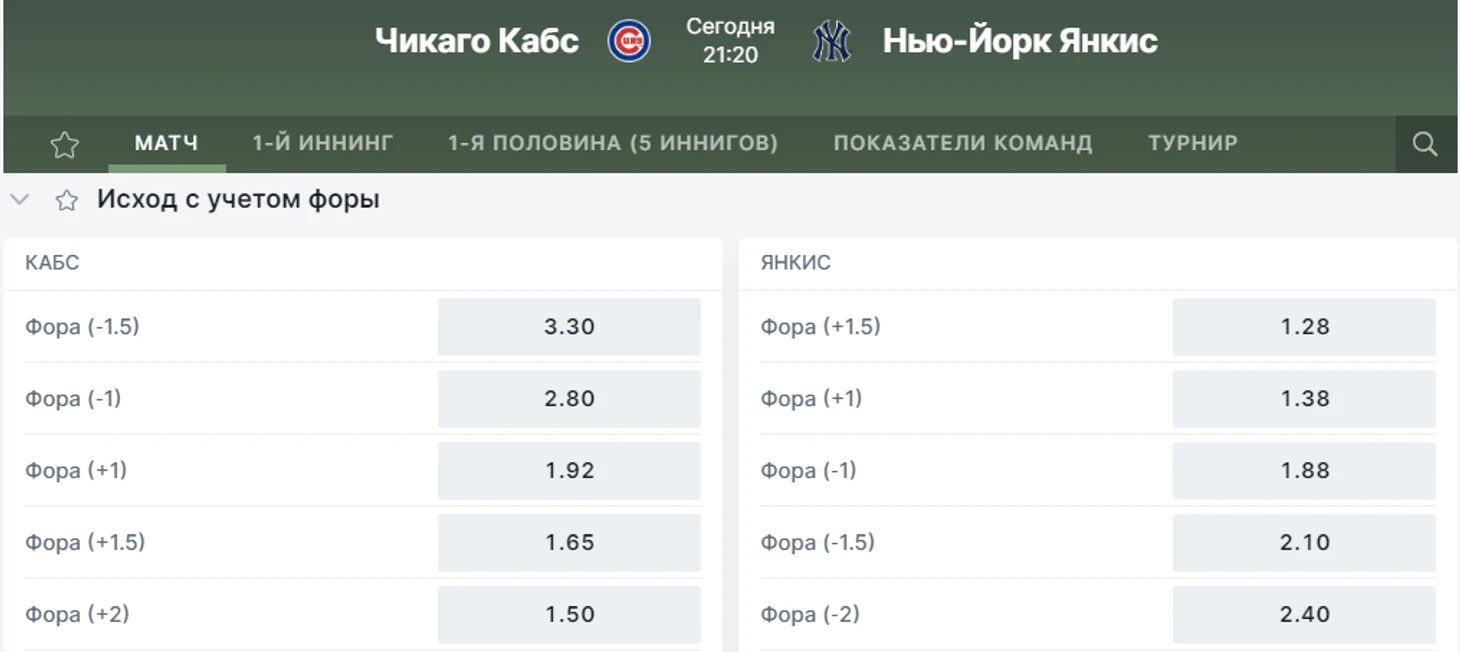Viewport: 1460px width, 652px height.
Task: Pick Янкис Фора (+1.5) odds 1.28
Action: pos(1304,327)
